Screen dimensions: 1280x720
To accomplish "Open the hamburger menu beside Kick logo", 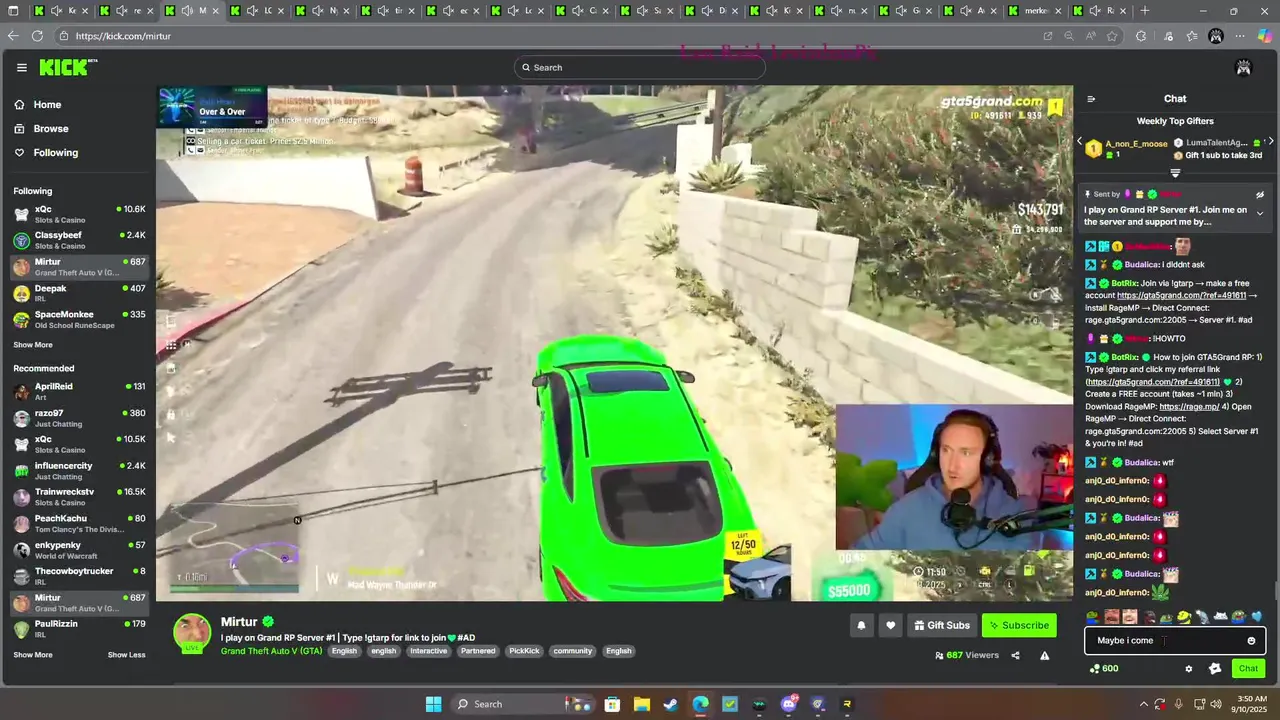I will point(21,67).
